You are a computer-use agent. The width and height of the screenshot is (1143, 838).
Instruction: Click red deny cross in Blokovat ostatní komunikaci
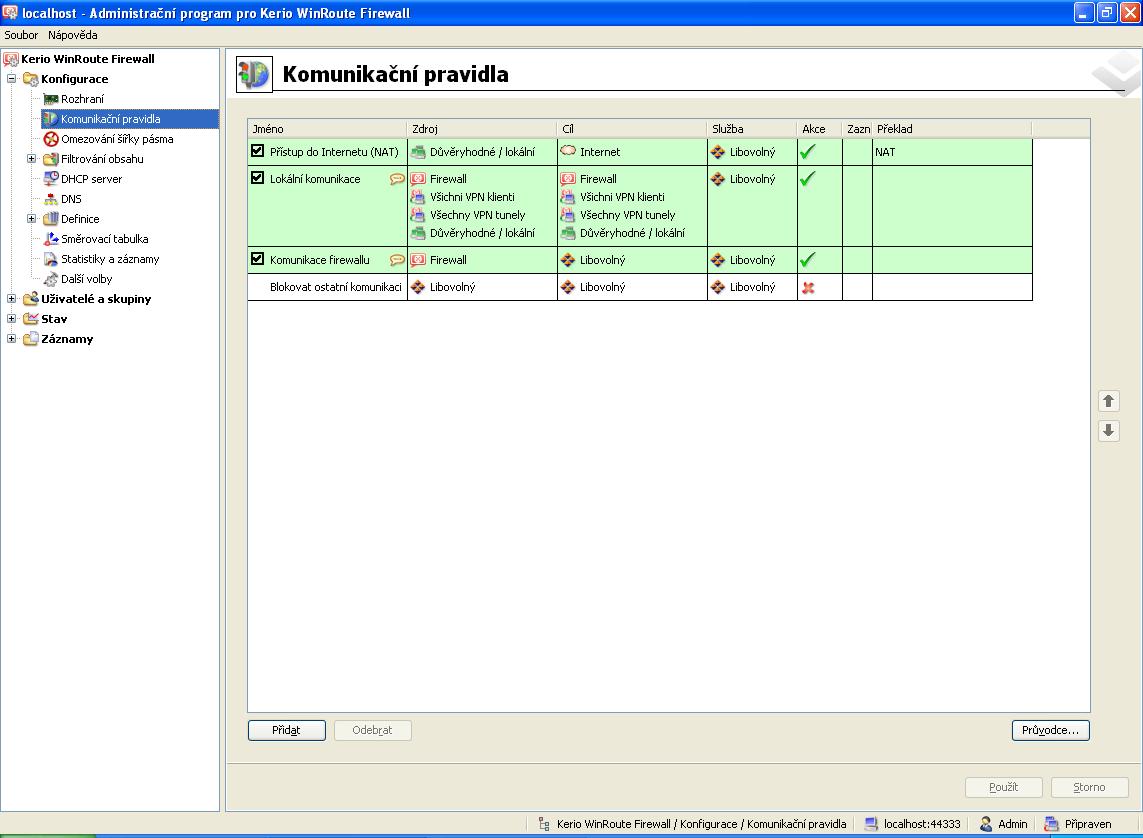coord(808,288)
